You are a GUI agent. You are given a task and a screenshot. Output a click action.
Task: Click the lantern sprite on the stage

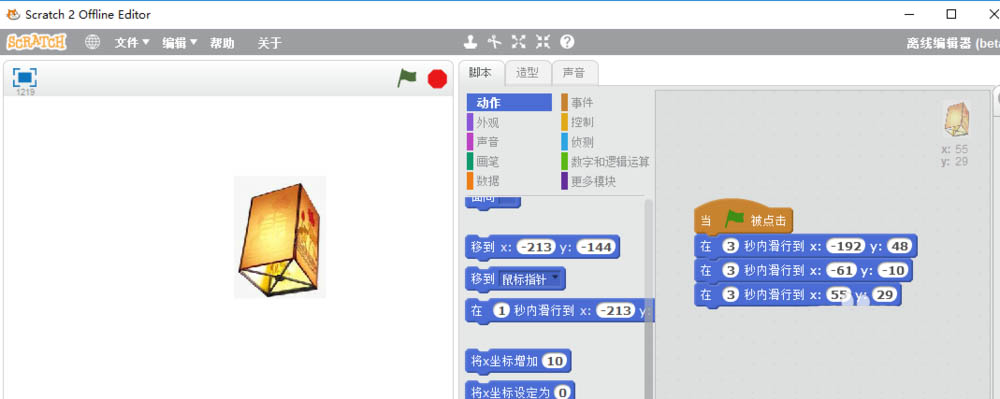[x=279, y=237]
